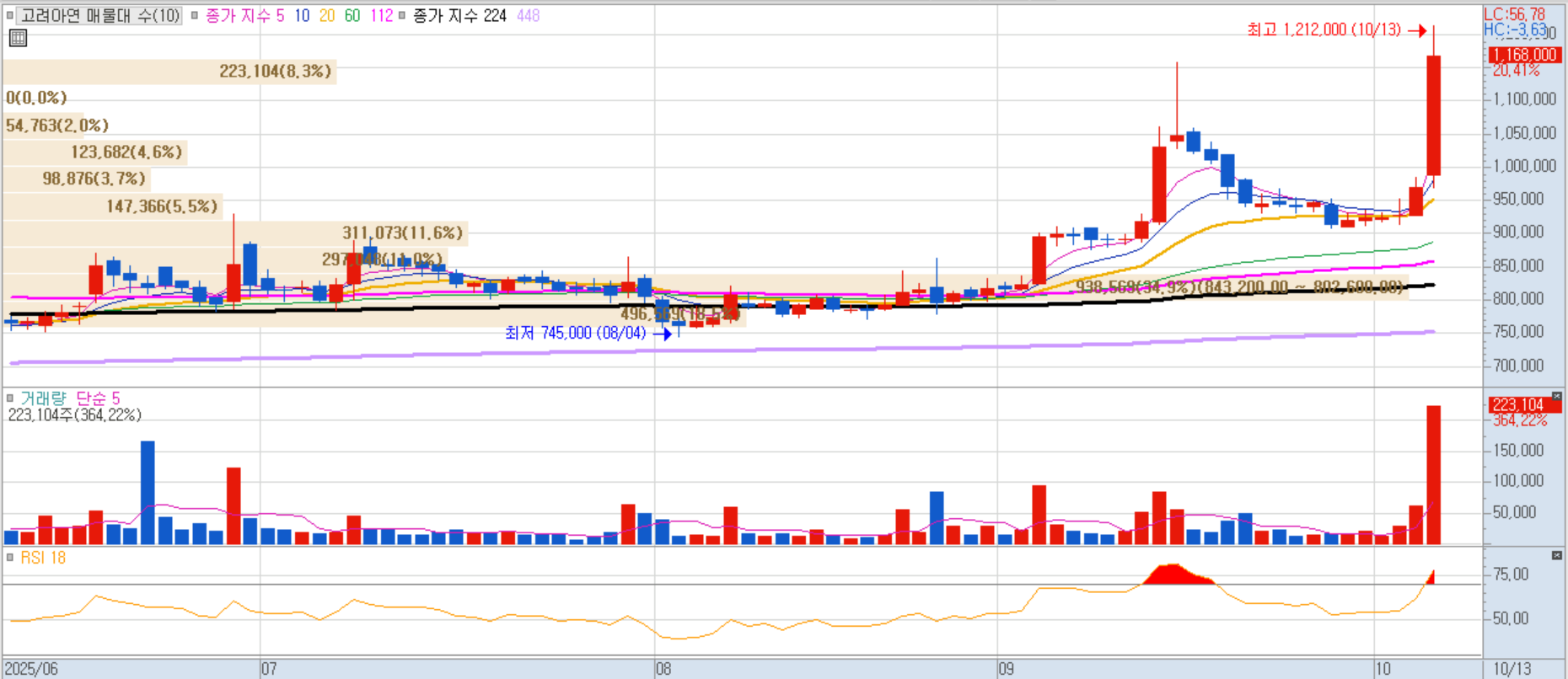1568x679 pixels.
Task: Click the 07 month marker on date axis
Action: coord(269,669)
